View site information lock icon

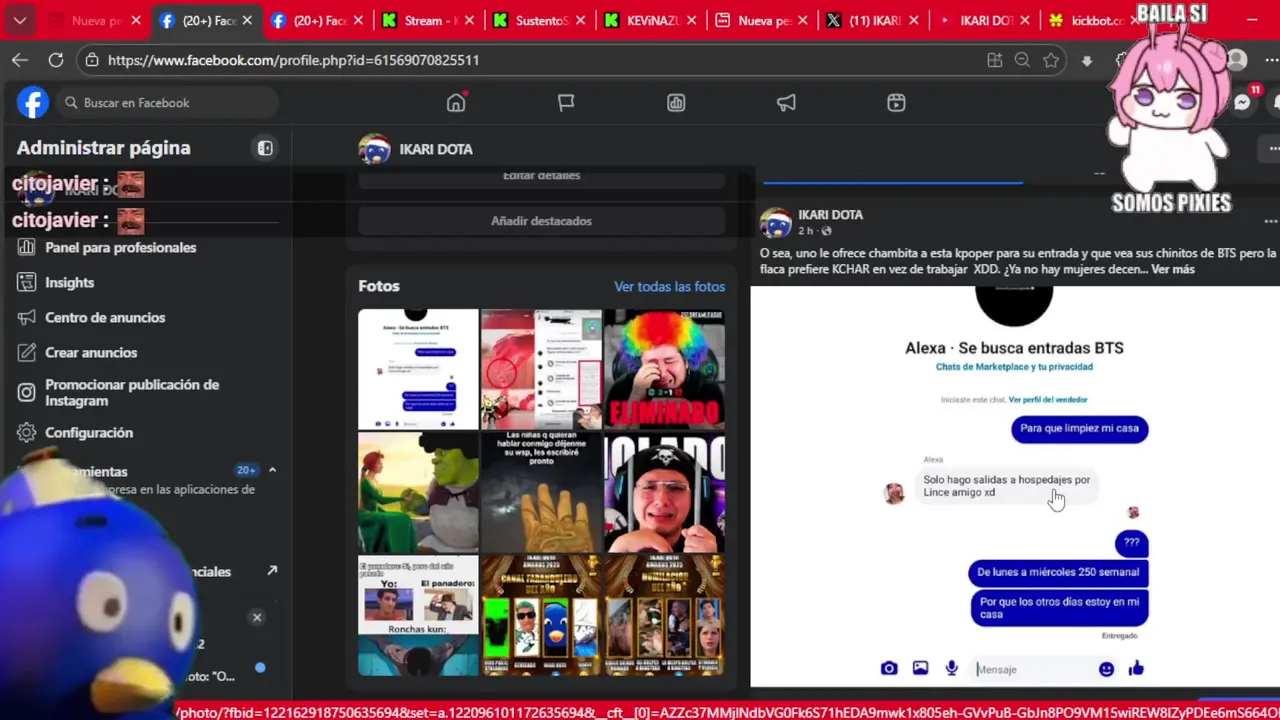[92, 60]
